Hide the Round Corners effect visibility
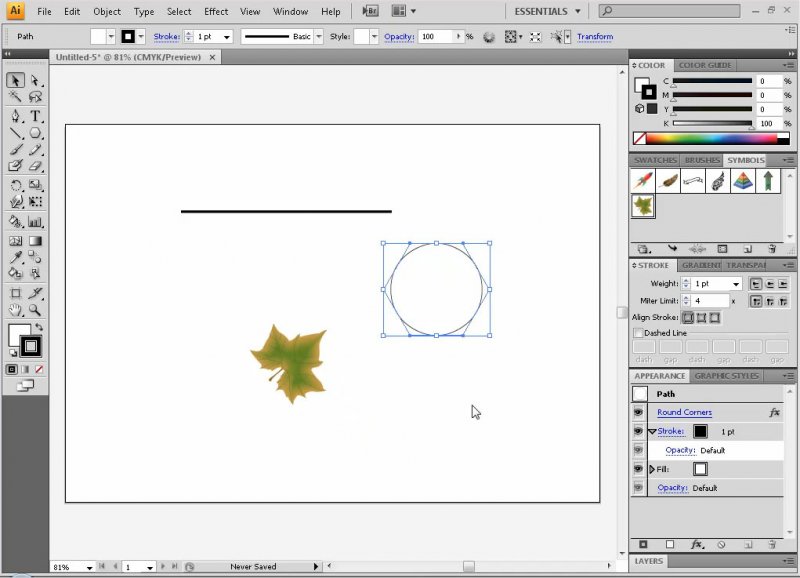 639,412
